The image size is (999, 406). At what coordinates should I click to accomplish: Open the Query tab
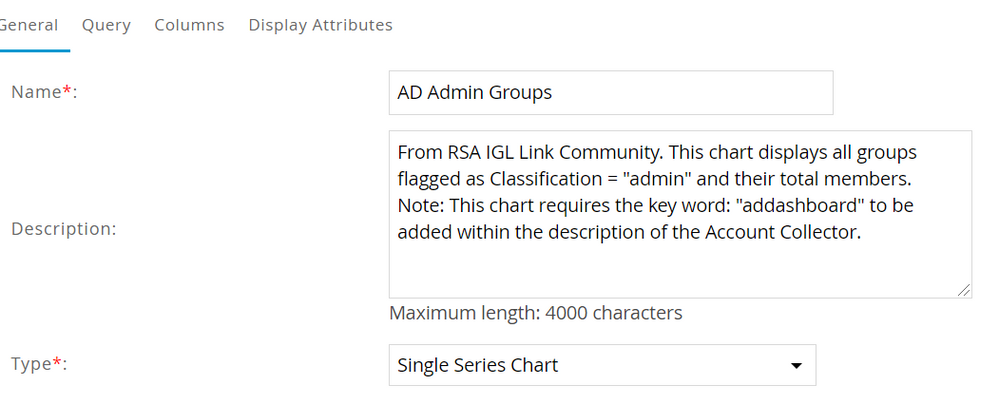(x=106, y=25)
